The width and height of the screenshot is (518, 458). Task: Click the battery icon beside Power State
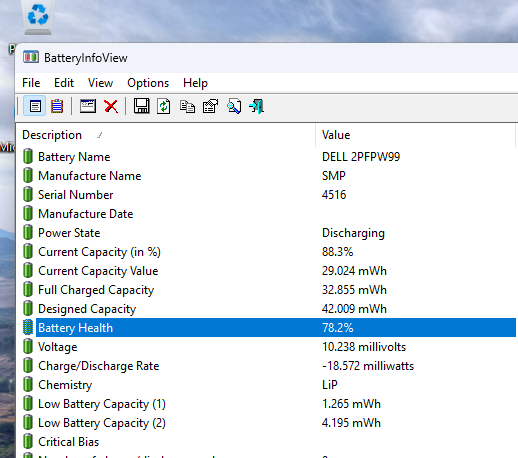28,232
